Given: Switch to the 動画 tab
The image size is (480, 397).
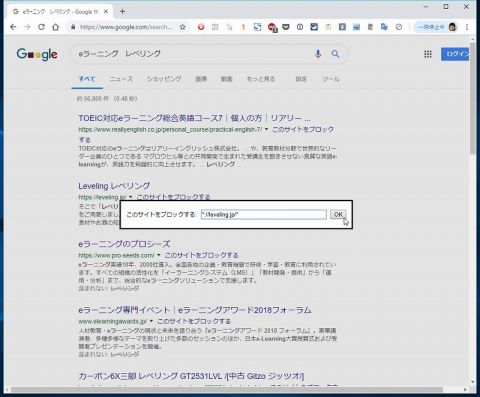Looking at the screenshot, I should coord(226,79).
